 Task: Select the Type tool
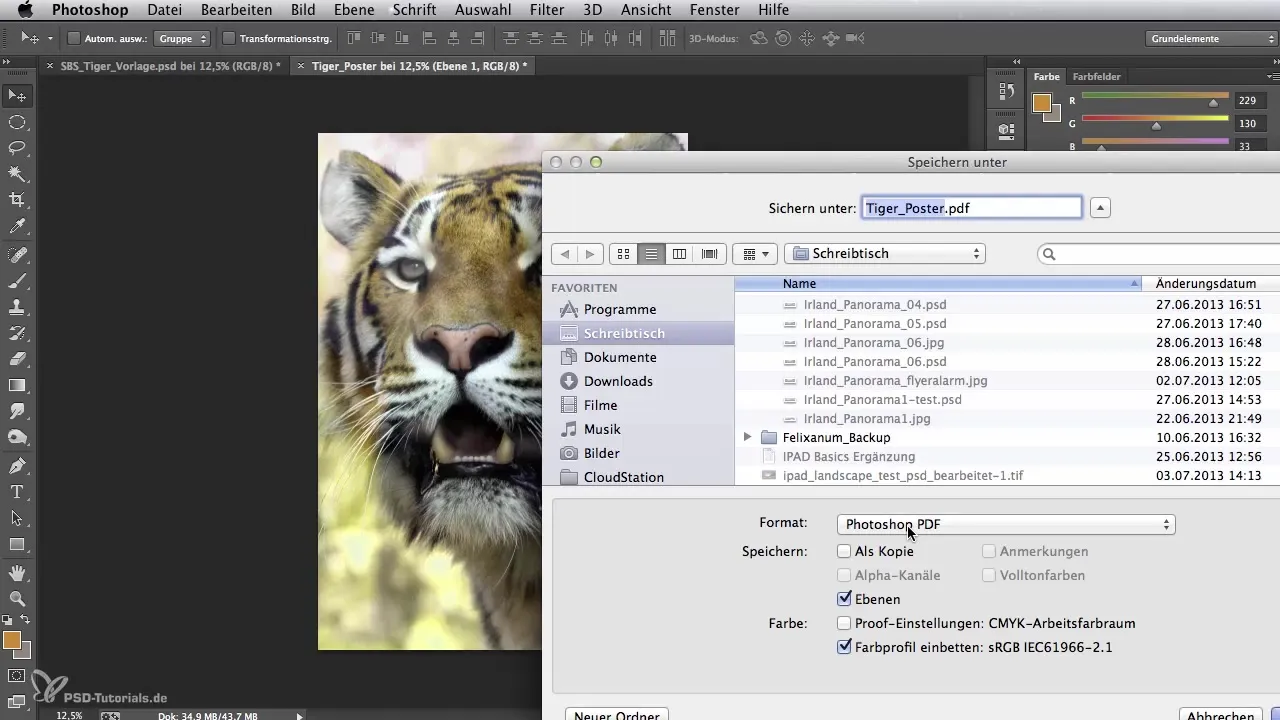17,492
